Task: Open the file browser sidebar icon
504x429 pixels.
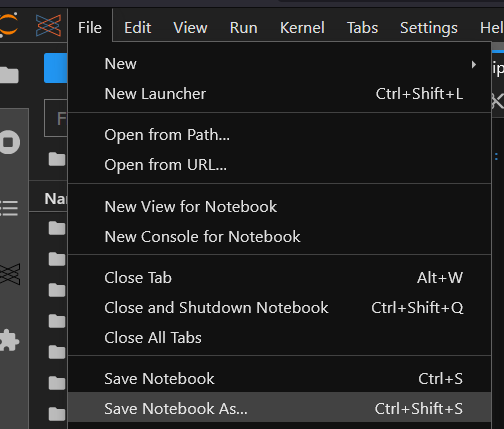Action: pyautogui.click(x=9, y=75)
